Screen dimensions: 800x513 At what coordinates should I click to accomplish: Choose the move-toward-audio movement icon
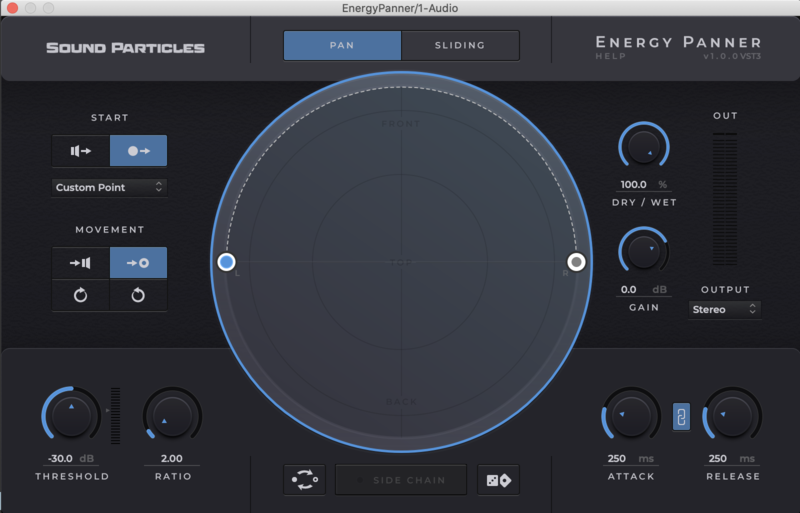(x=81, y=263)
